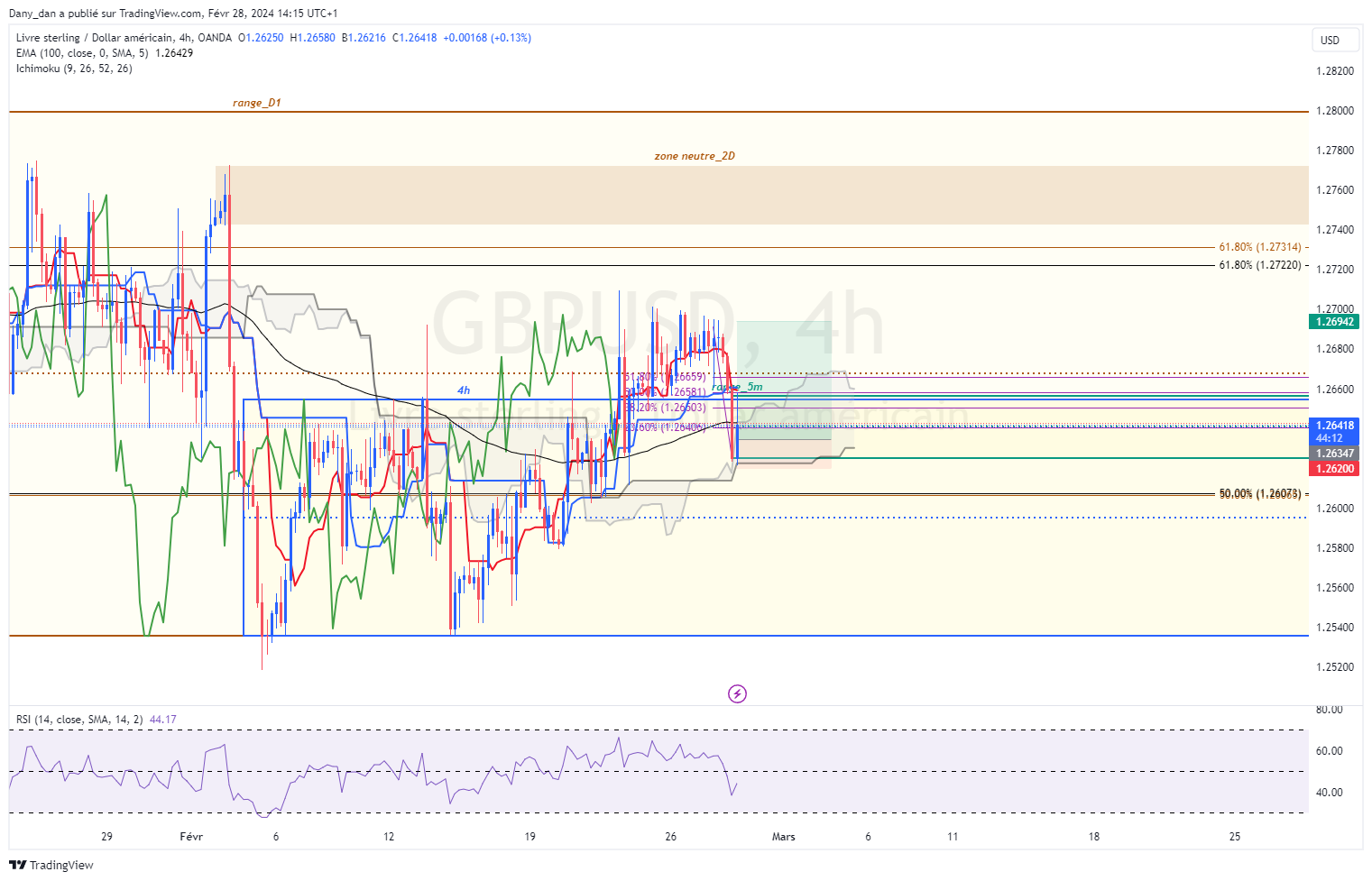Click the low value B1.26216
The height and width of the screenshot is (881, 1372).
tap(364, 38)
